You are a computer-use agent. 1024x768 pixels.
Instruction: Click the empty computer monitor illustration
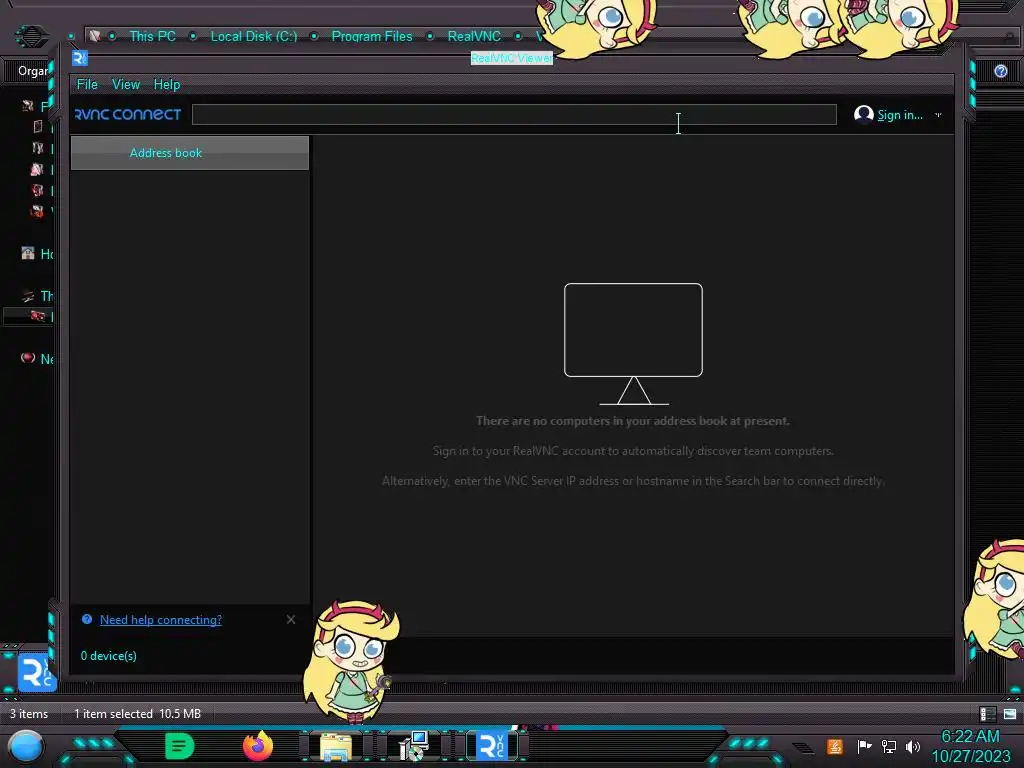(633, 344)
